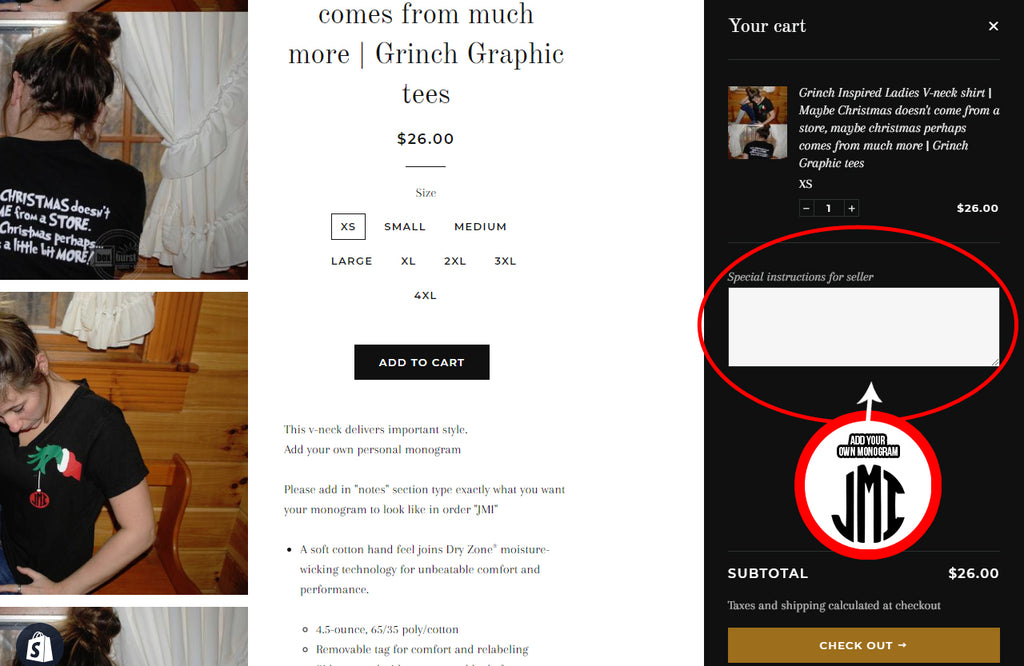Select size 4XL
The width and height of the screenshot is (1024, 666).
coord(425,296)
